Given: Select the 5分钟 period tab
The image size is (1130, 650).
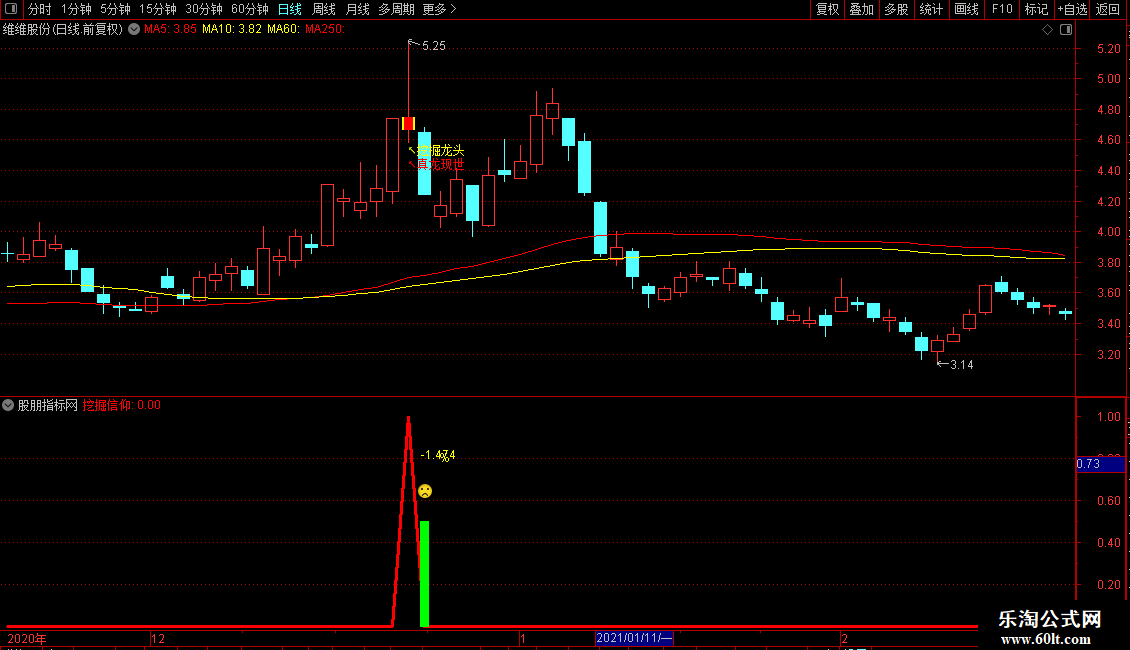Looking at the screenshot, I should 115,9.
